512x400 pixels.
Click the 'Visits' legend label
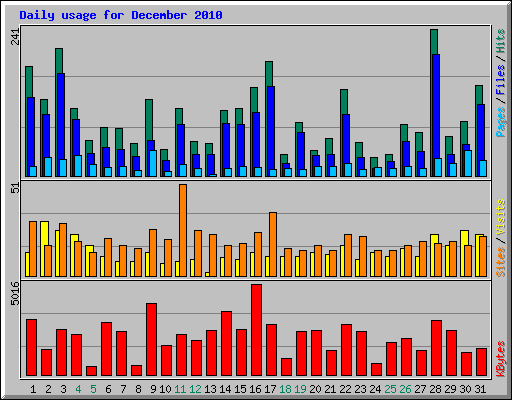point(500,217)
